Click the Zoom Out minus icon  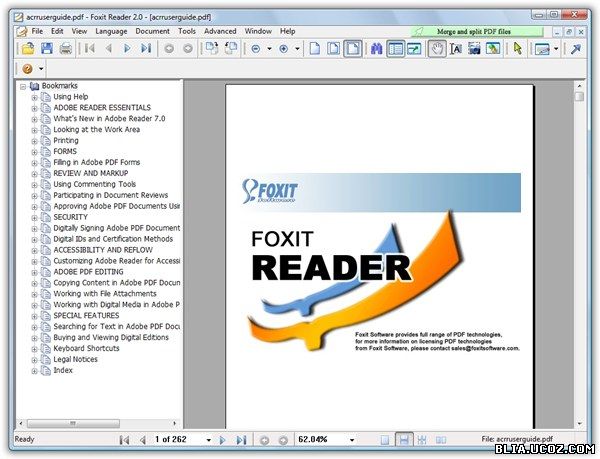coord(256,49)
